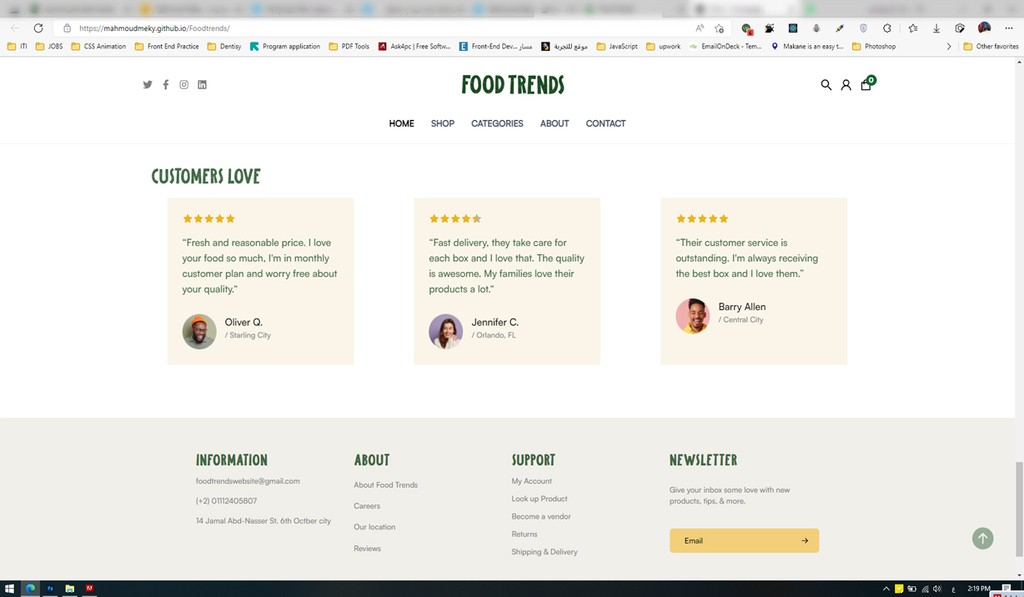The width and height of the screenshot is (1024, 597).
Task: Open Shipping & Delivery footer link
Action: (x=544, y=551)
